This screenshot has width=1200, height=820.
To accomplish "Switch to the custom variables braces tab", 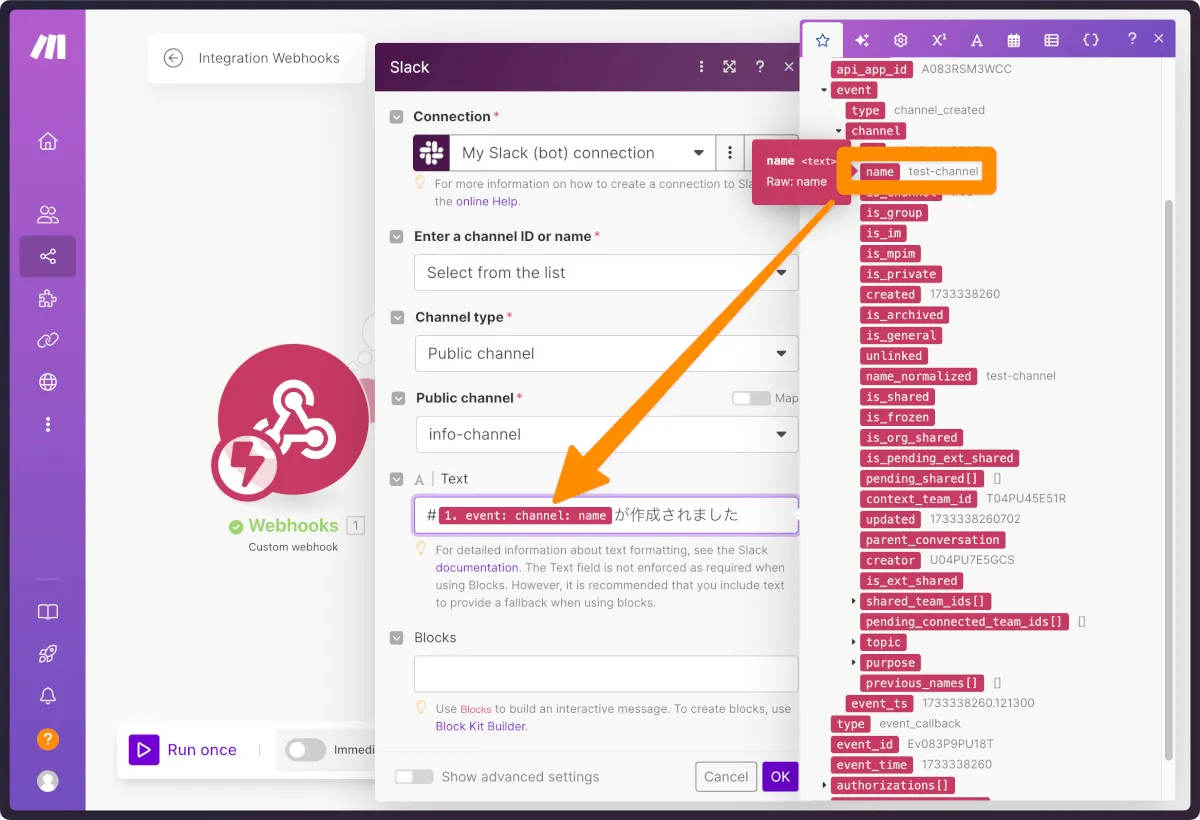I will pos(1091,40).
